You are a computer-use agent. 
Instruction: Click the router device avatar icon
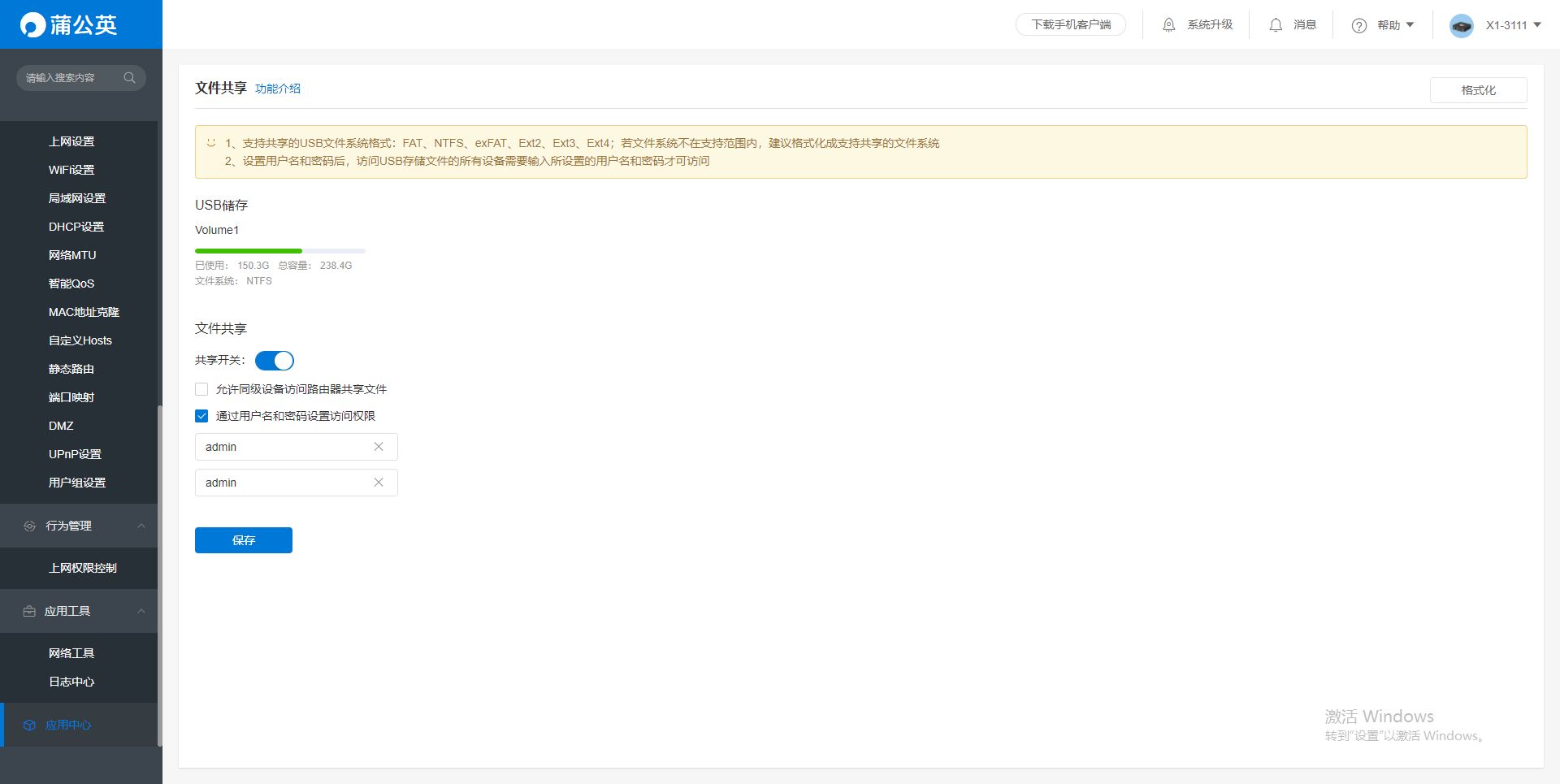coord(1462,26)
